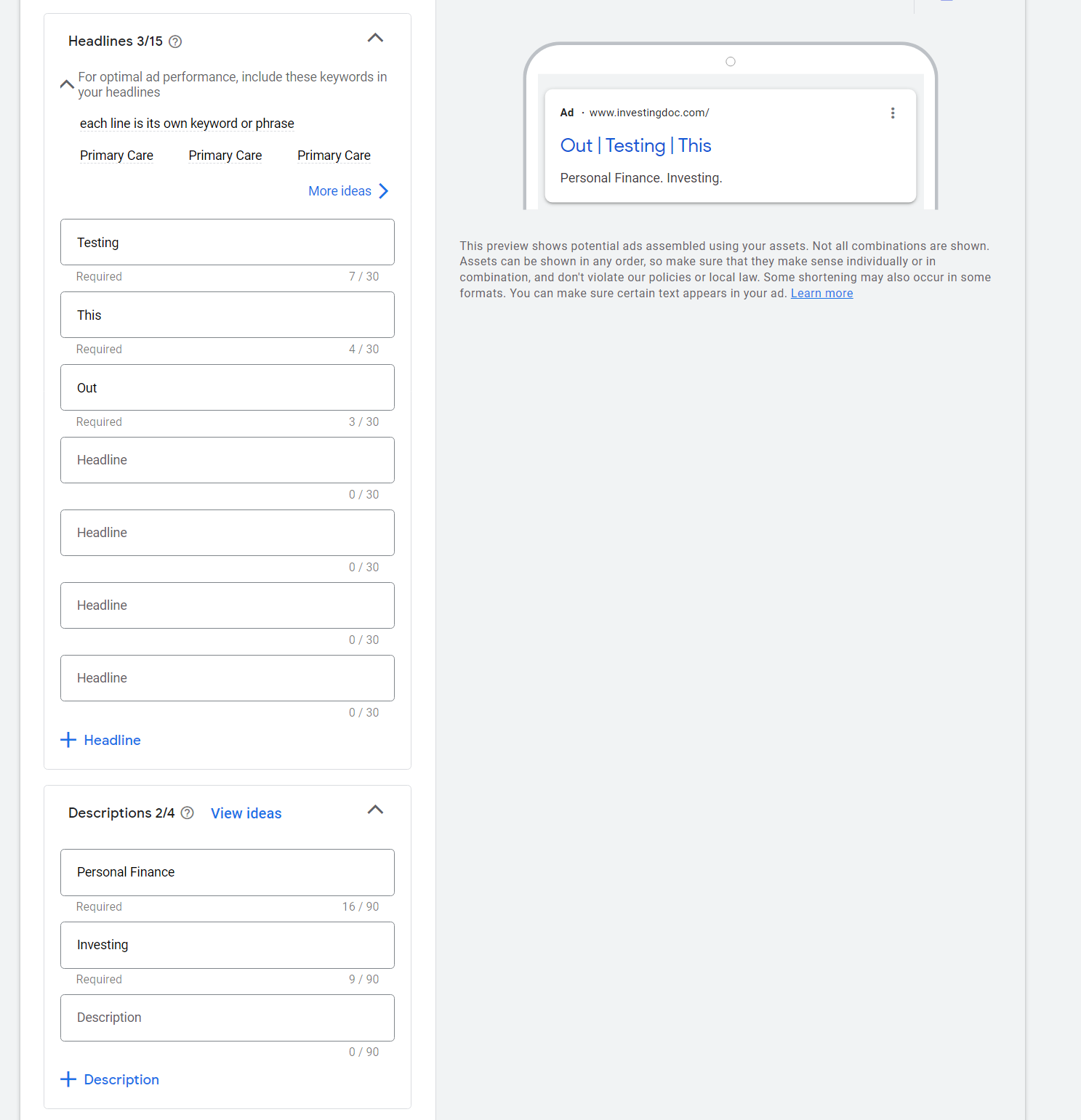Screen dimensions: 1081x1120
Task: Collapse the Headlines section
Action: click(375, 38)
